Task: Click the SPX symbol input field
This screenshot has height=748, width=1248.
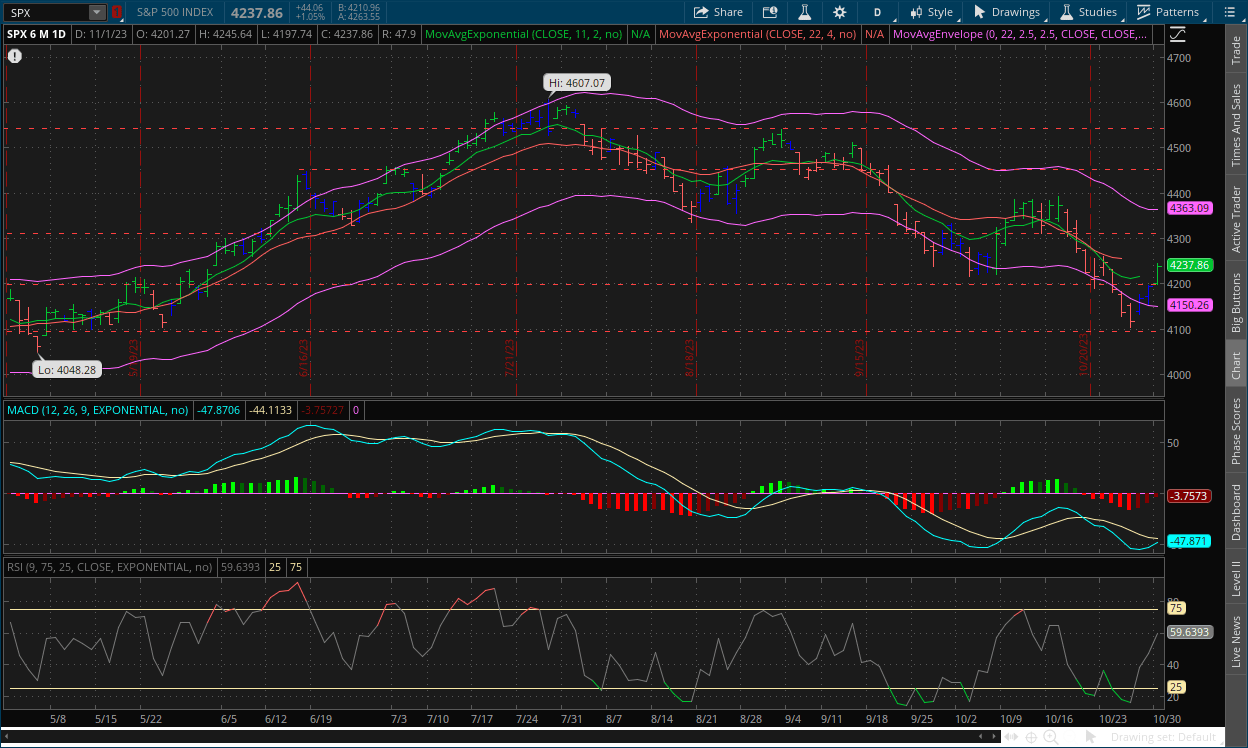Action: click(x=46, y=12)
